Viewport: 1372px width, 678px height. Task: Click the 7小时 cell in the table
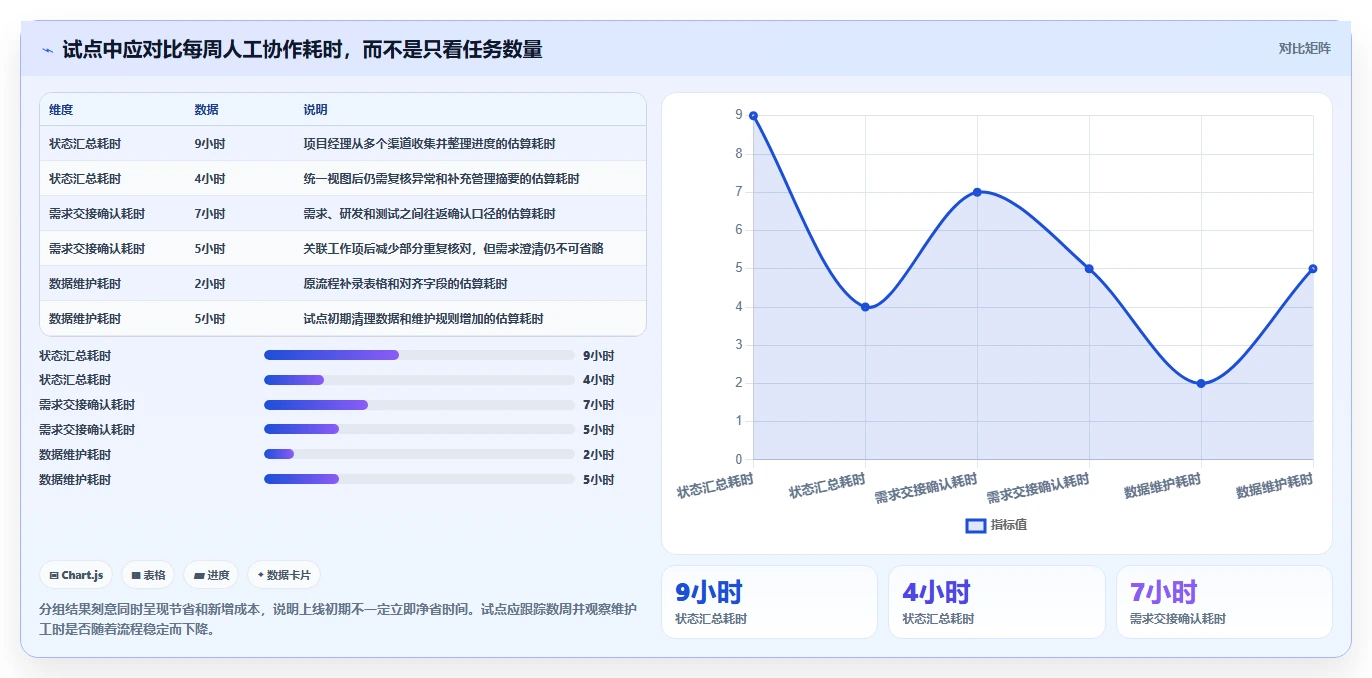click(210, 214)
